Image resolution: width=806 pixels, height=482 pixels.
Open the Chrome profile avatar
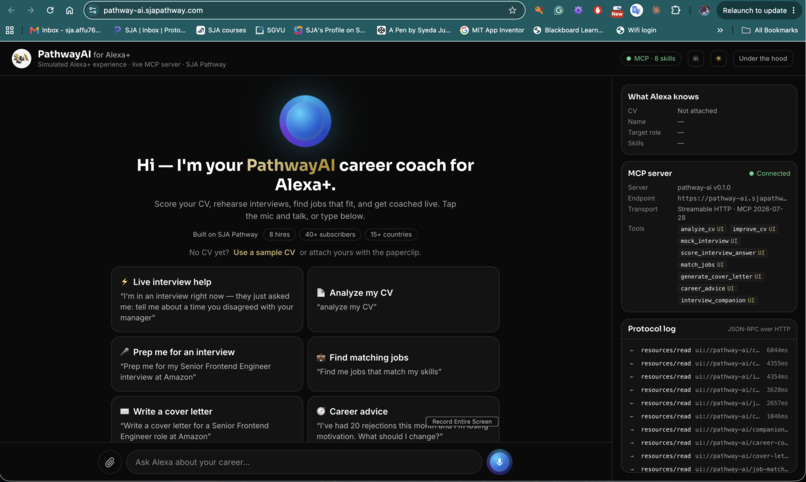(704, 10)
